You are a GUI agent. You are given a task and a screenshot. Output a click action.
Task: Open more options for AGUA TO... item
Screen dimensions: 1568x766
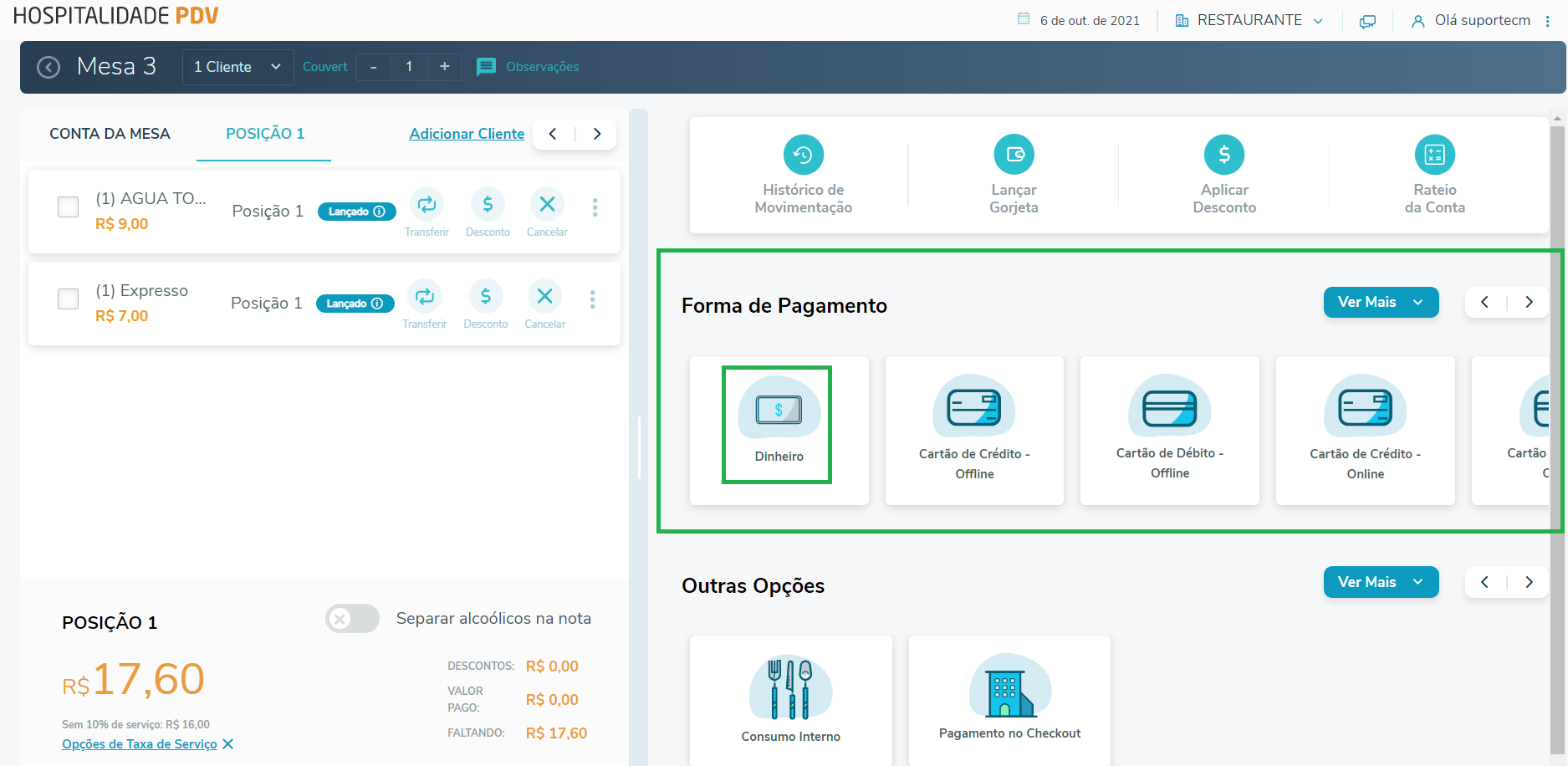click(x=595, y=207)
